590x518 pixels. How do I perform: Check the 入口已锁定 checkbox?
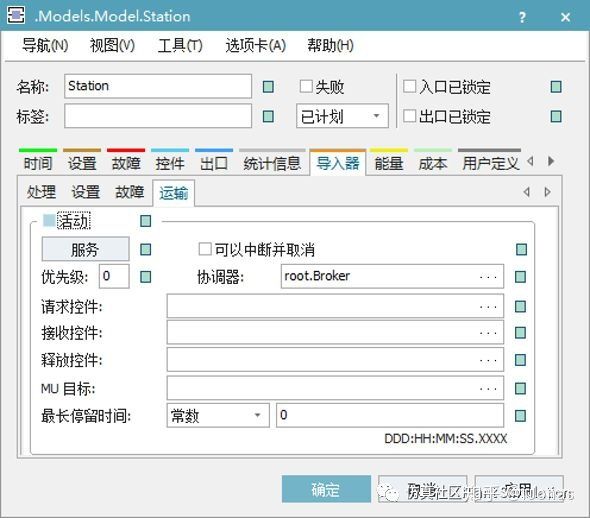click(x=409, y=87)
